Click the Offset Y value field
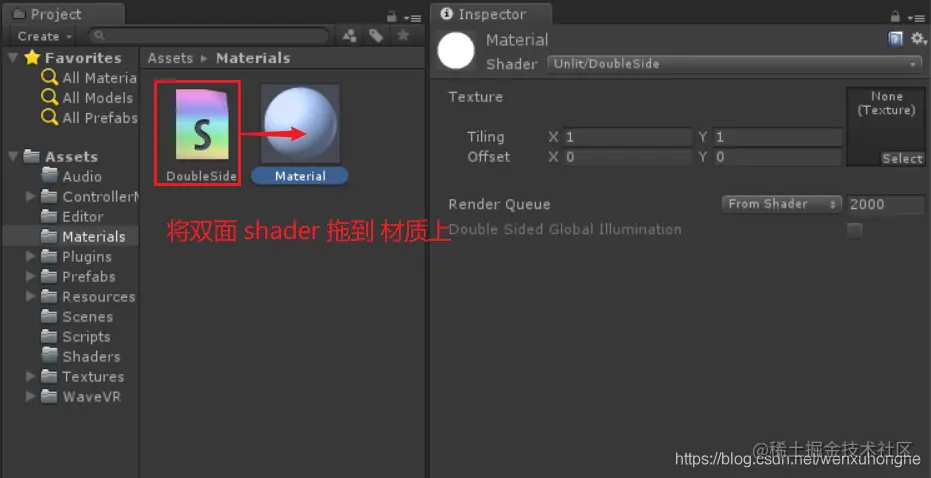This screenshot has height=478, width=931. [x=778, y=157]
